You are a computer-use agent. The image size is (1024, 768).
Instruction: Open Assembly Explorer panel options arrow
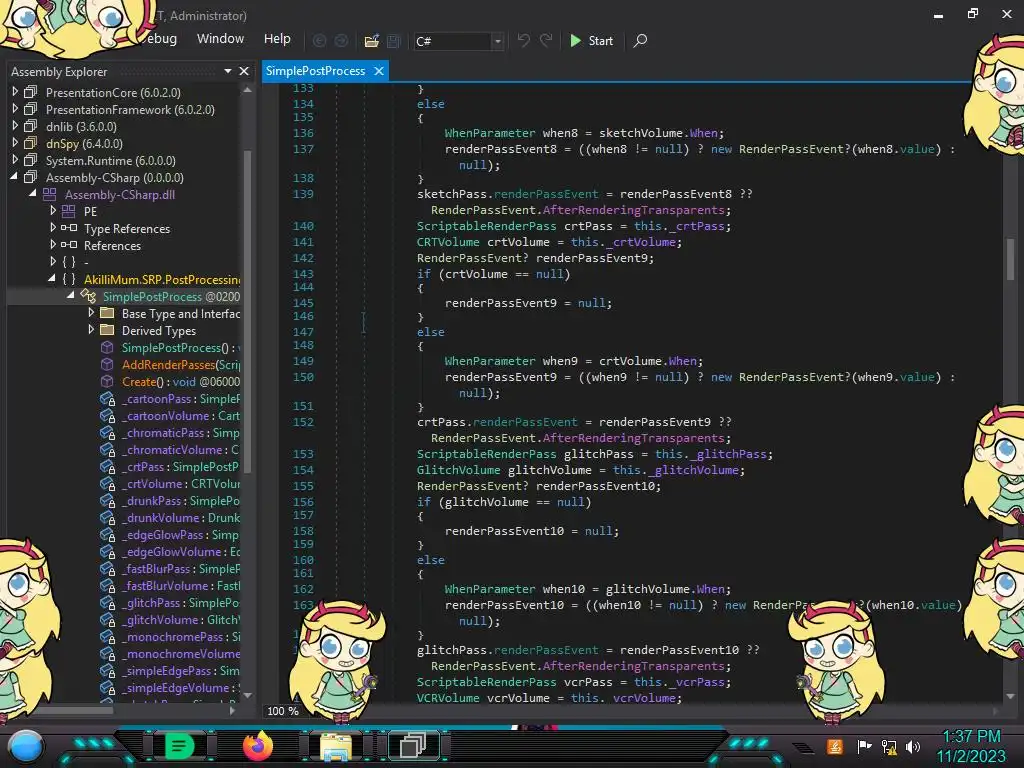(227, 71)
